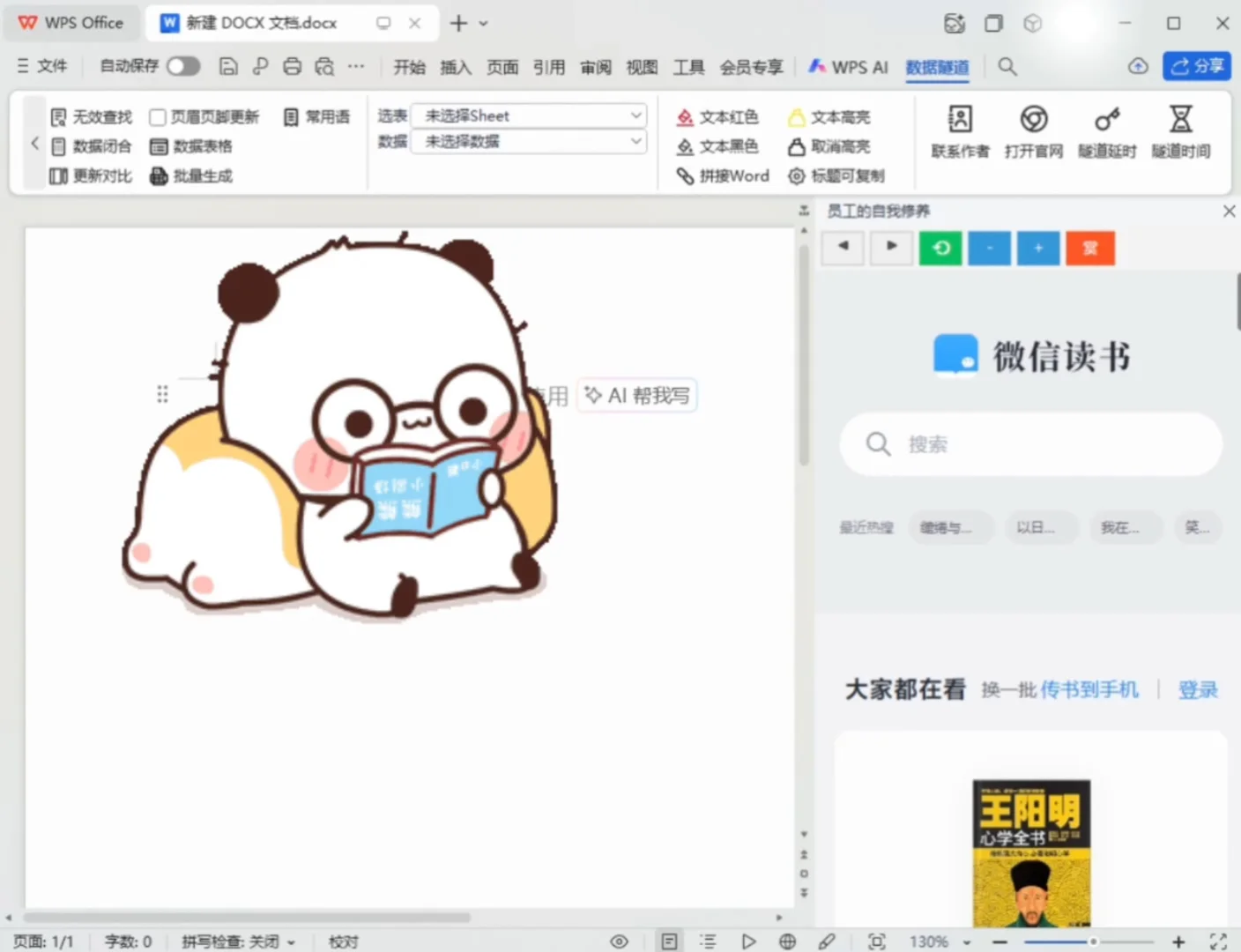This screenshot has width=1241, height=952.
Task: Click the 登录 login link
Action: [x=1198, y=689]
